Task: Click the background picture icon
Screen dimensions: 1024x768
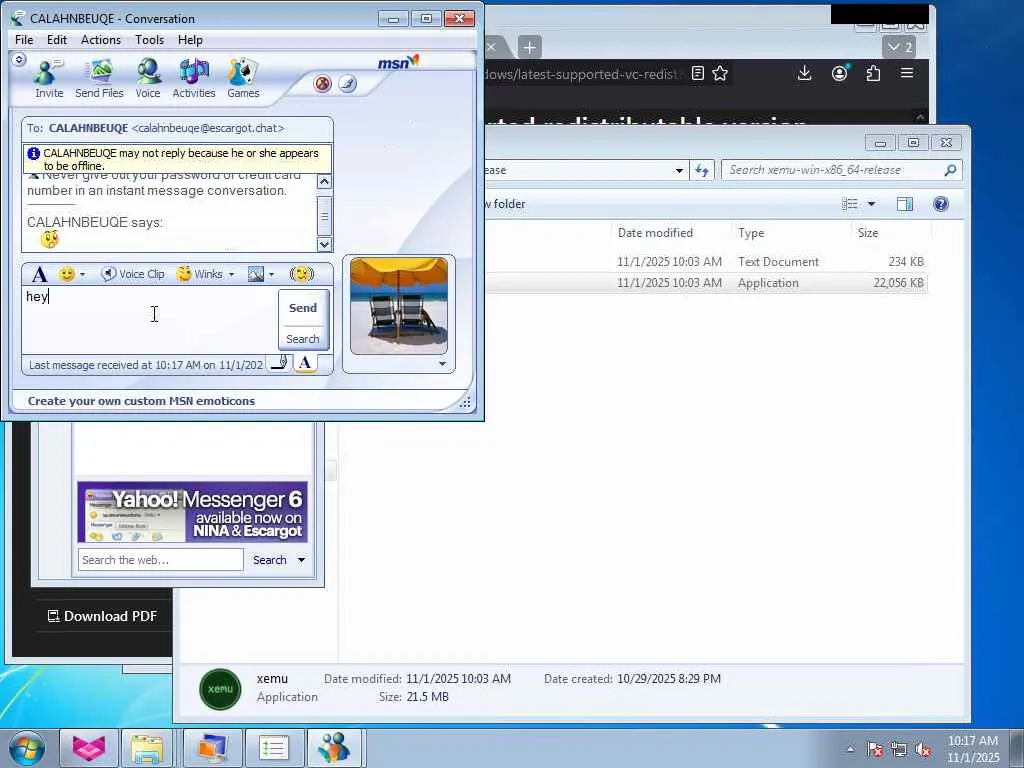Action: point(256,274)
